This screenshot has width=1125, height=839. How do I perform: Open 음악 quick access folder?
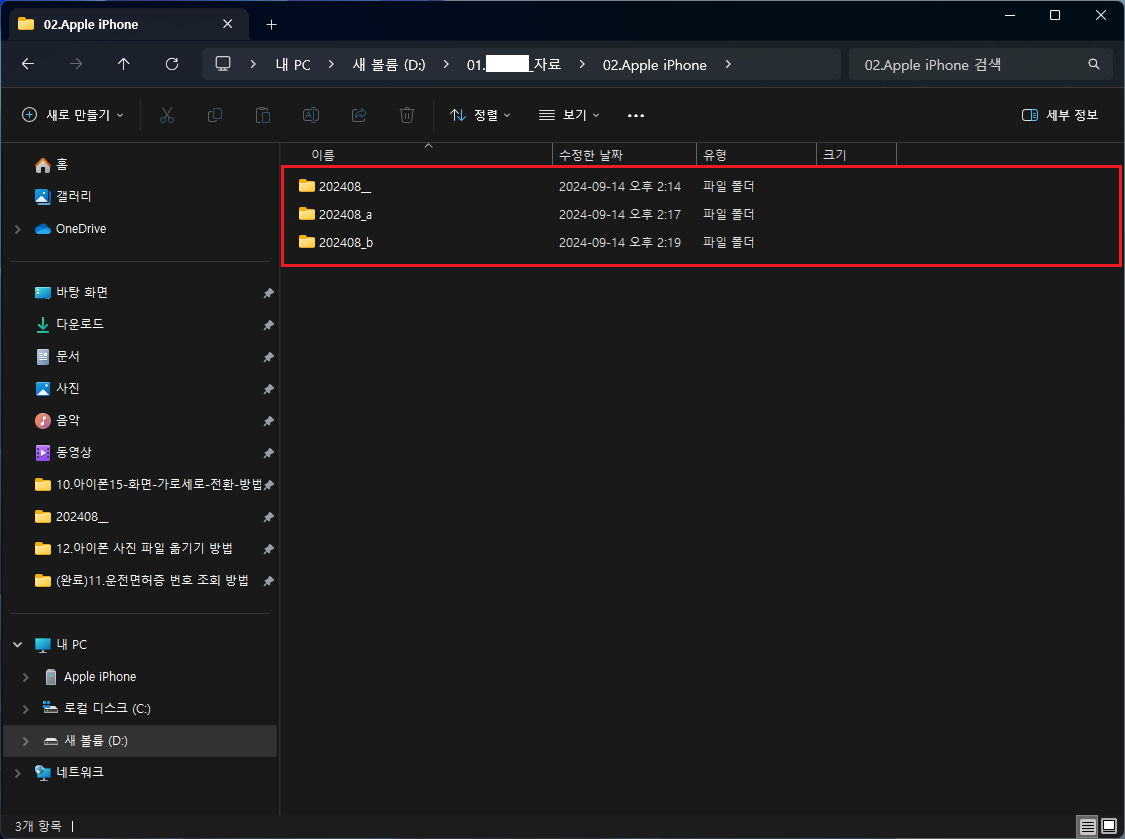pos(57,421)
